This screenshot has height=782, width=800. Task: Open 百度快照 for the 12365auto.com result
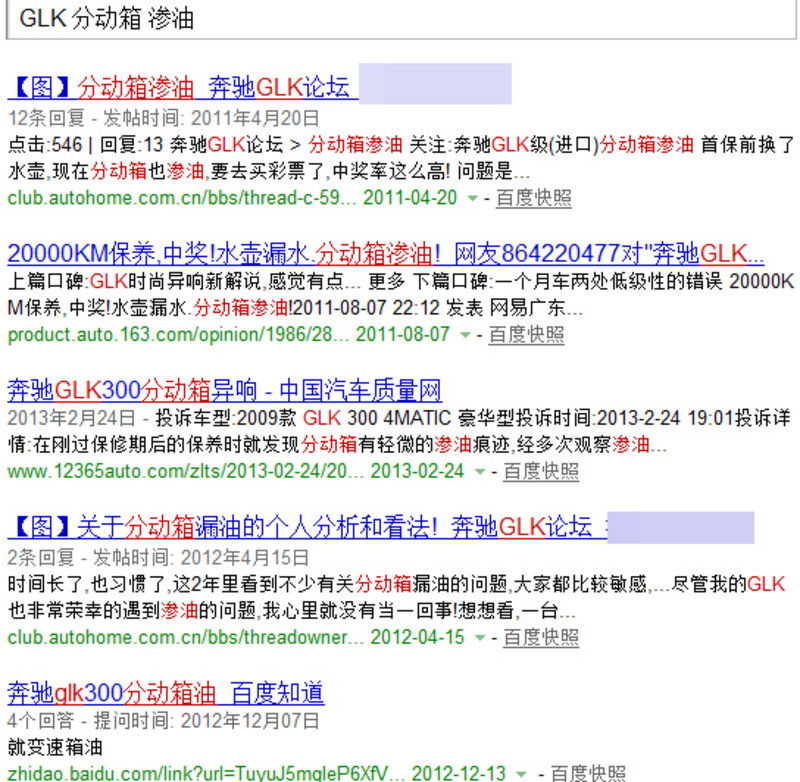(x=541, y=471)
